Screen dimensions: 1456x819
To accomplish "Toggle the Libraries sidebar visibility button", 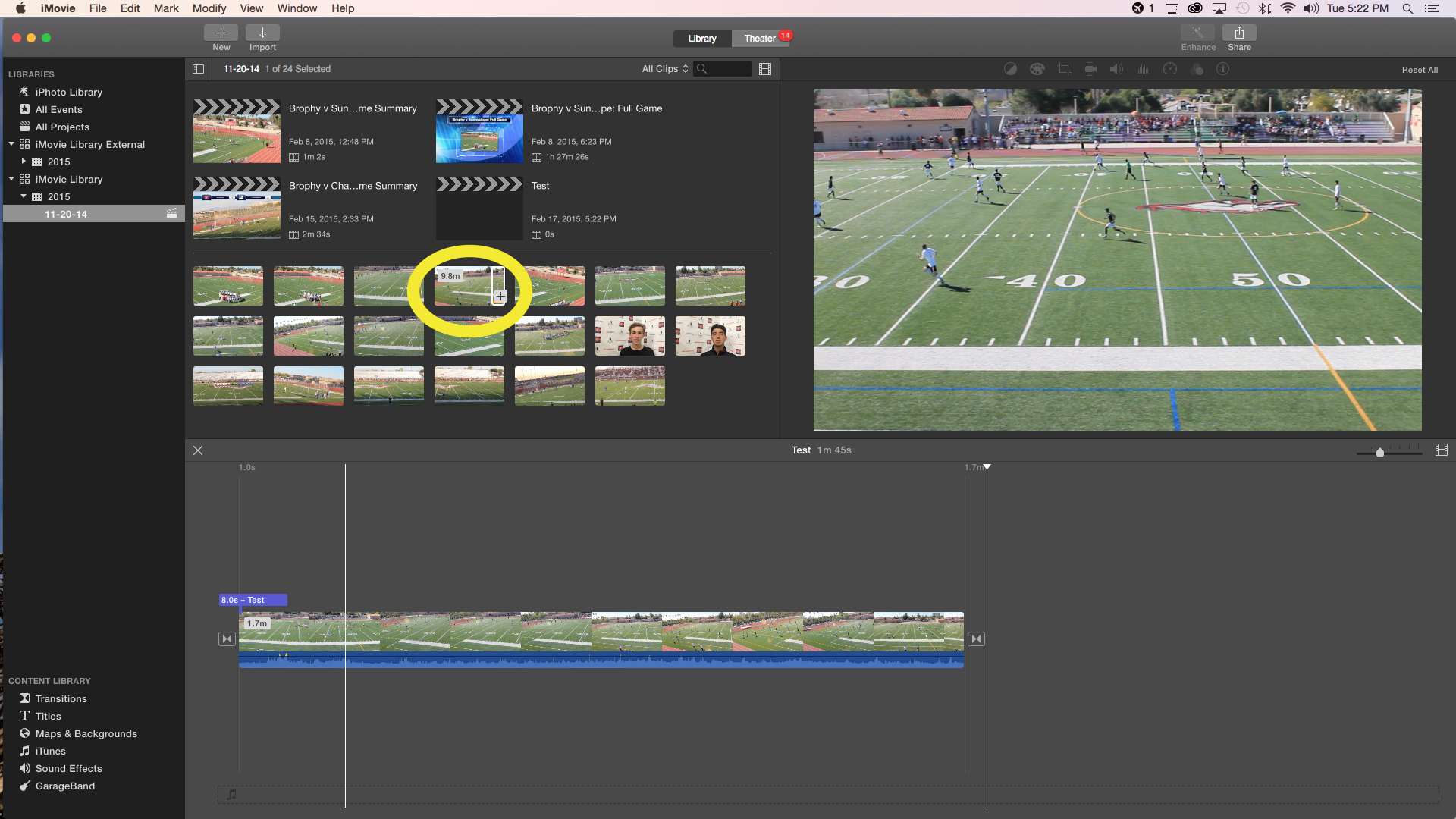I will click(198, 69).
